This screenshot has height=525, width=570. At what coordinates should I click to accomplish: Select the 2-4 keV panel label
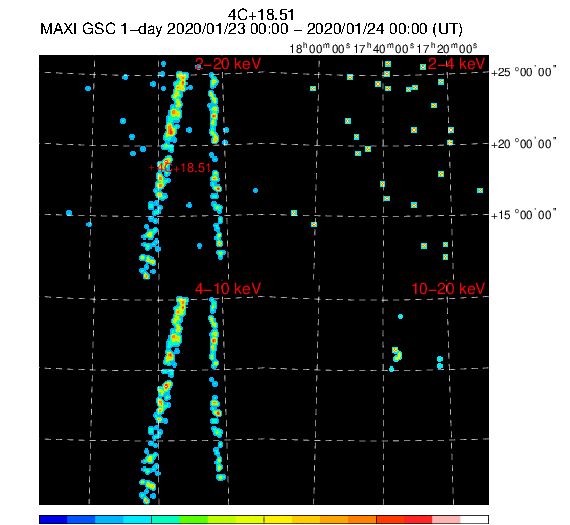[456, 64]
